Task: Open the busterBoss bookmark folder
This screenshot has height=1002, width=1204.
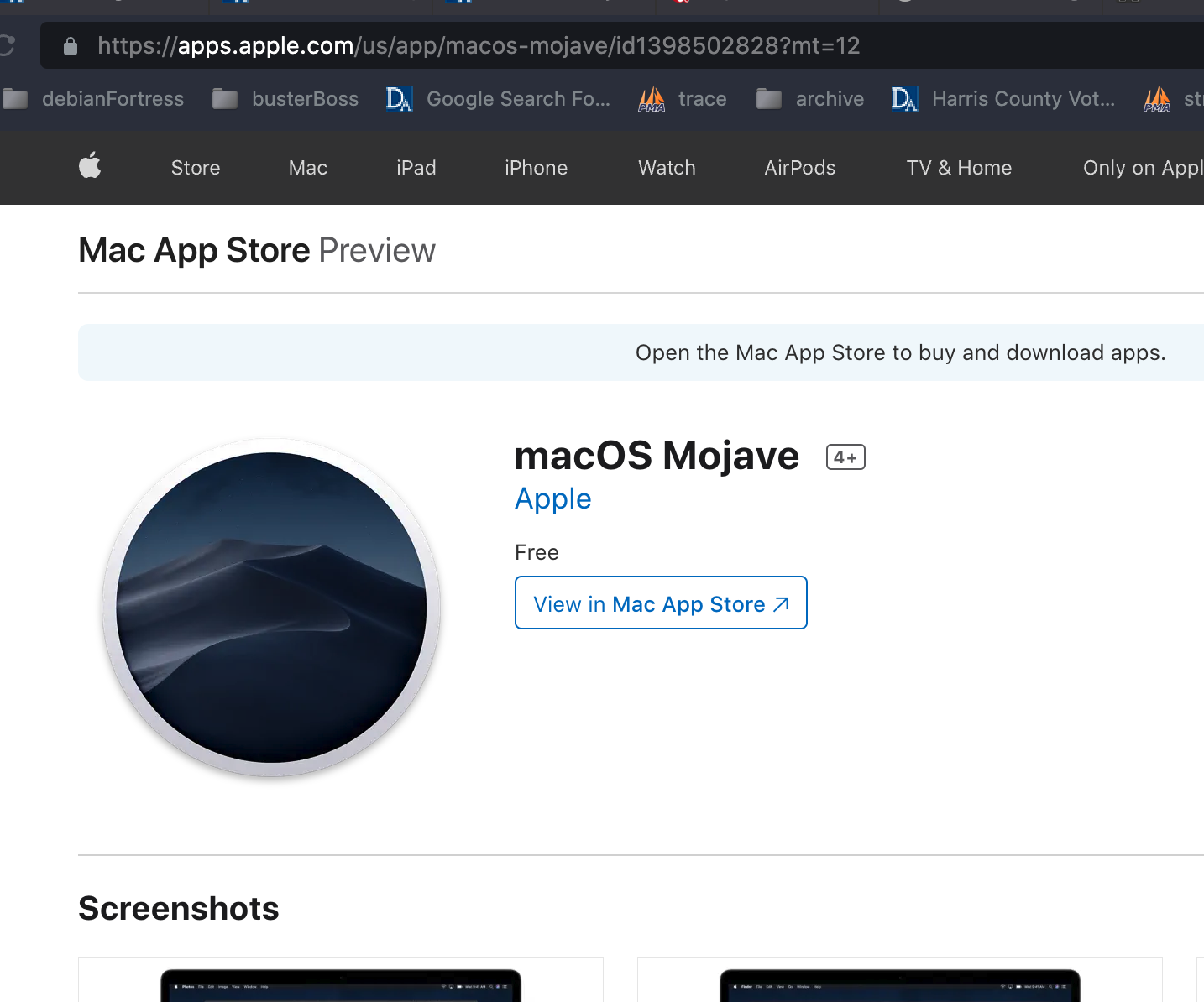Action: click(285, 99)
